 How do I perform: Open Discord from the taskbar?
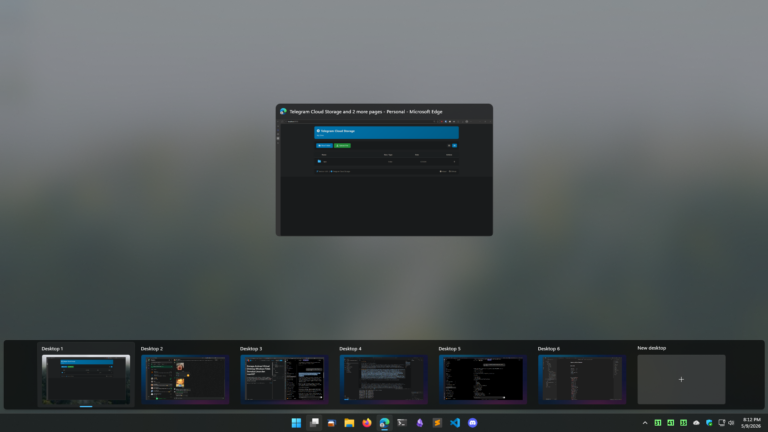click(473, 423)
